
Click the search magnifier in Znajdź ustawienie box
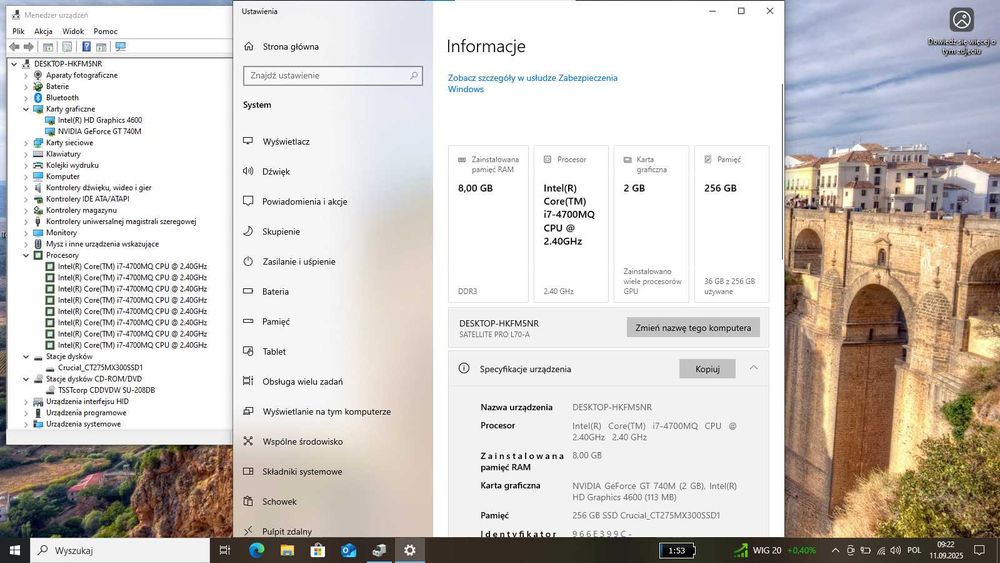[x=413, y=75]
